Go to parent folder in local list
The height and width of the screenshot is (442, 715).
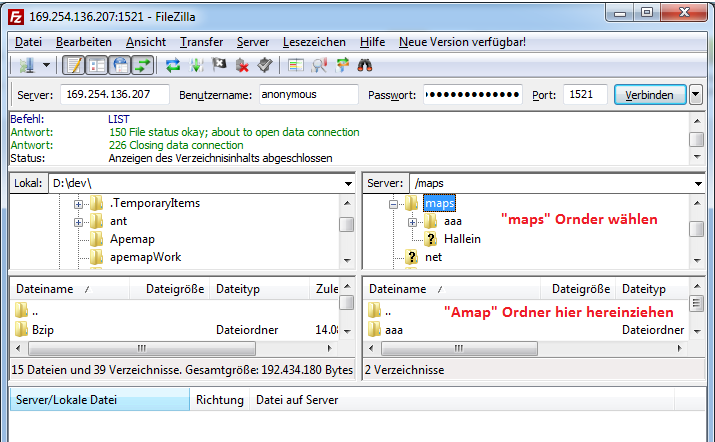27,312
